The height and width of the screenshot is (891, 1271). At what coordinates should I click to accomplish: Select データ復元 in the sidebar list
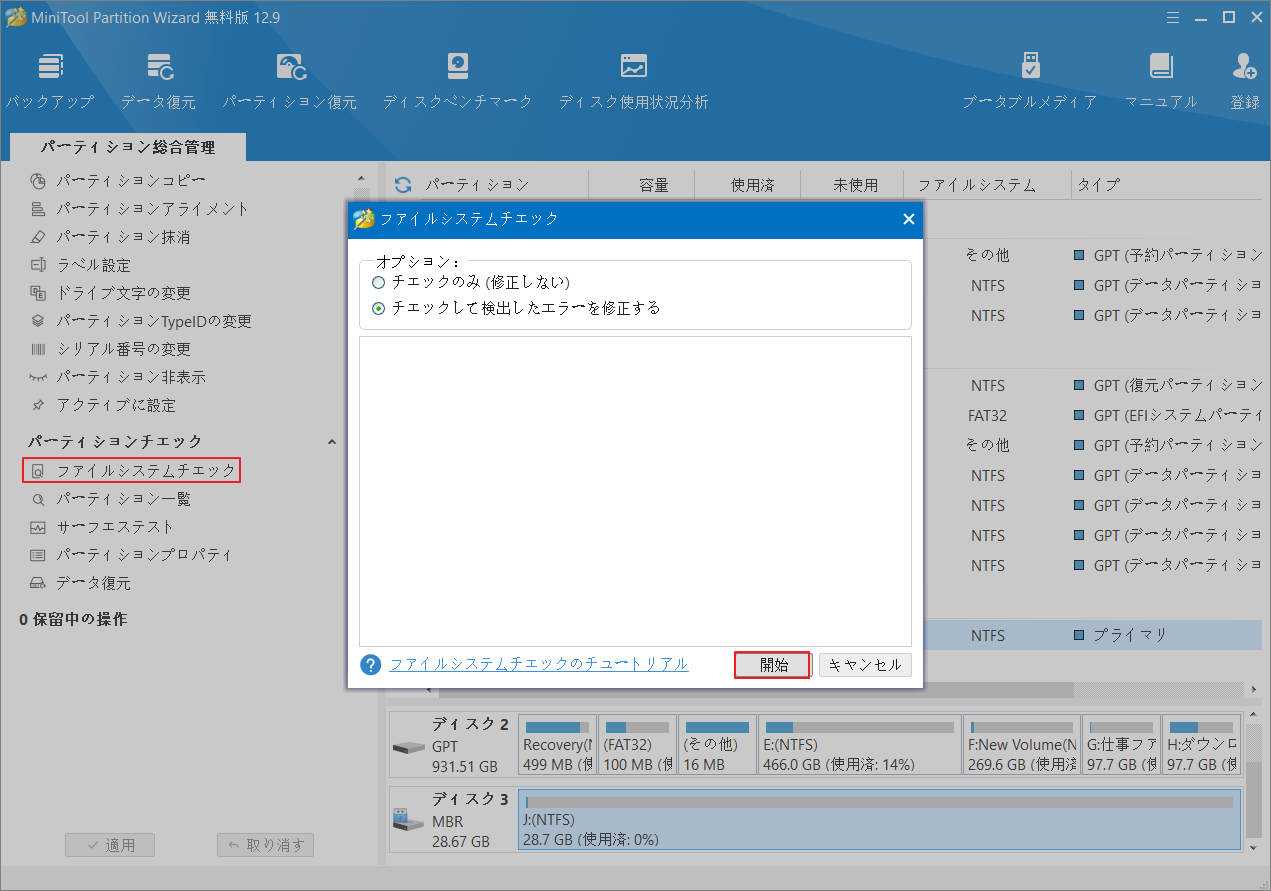tap(93, 582)
